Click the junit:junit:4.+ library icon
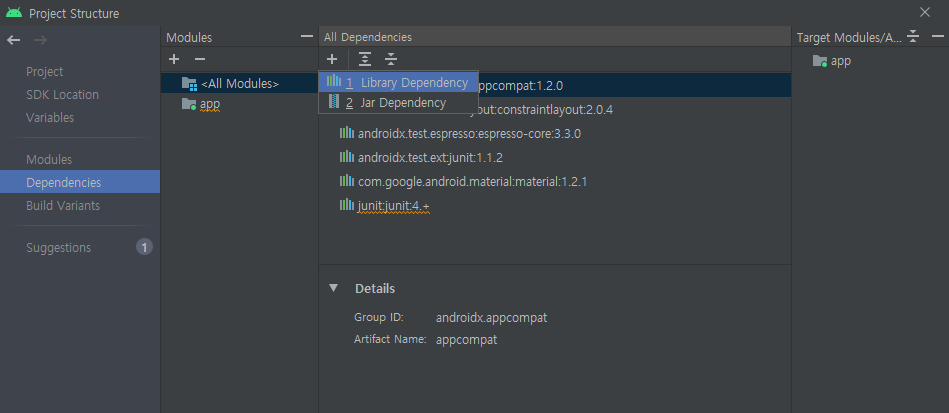The width and height of the screenshot is (949, 413). point(347,205)
